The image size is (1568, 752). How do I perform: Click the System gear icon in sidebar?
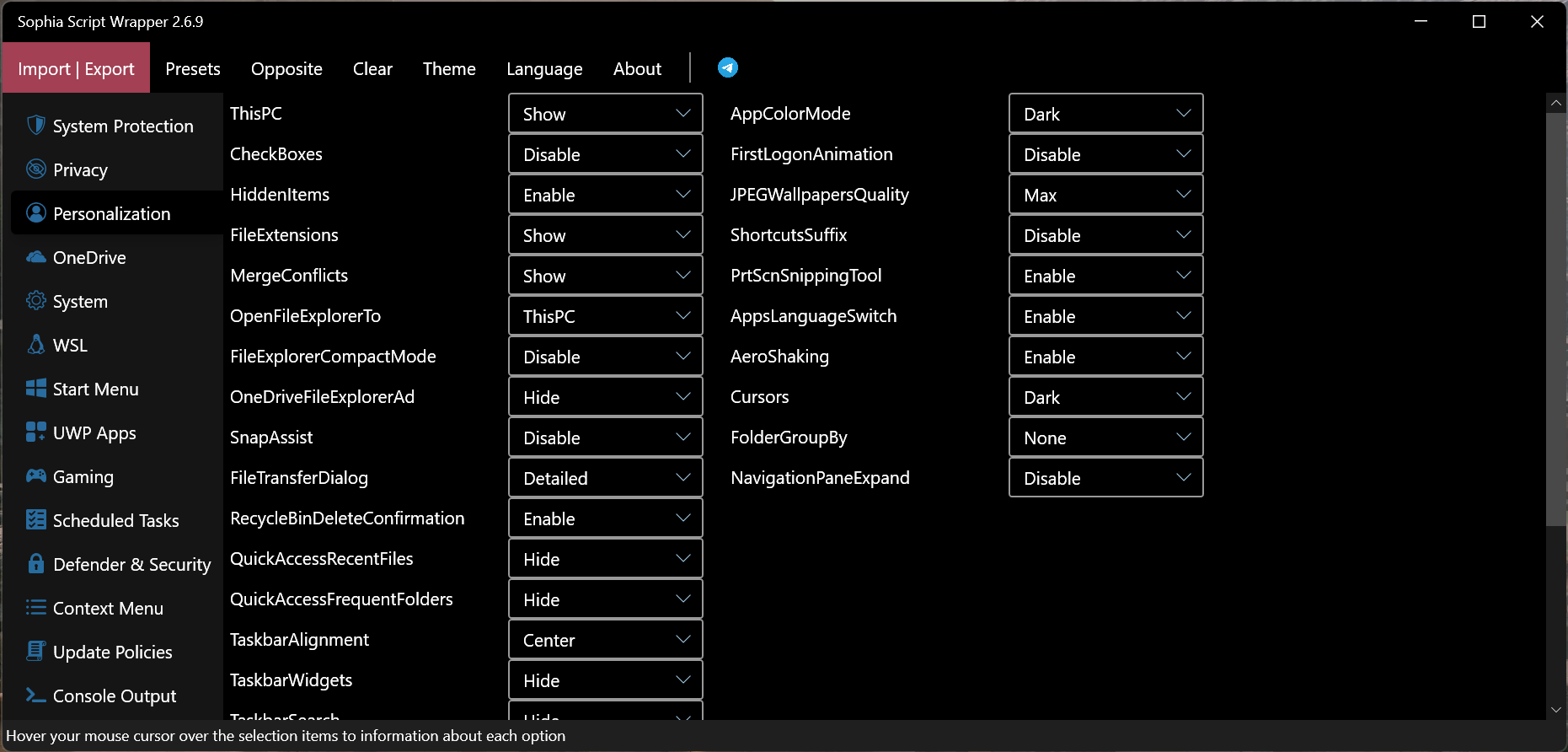point(35,300)
